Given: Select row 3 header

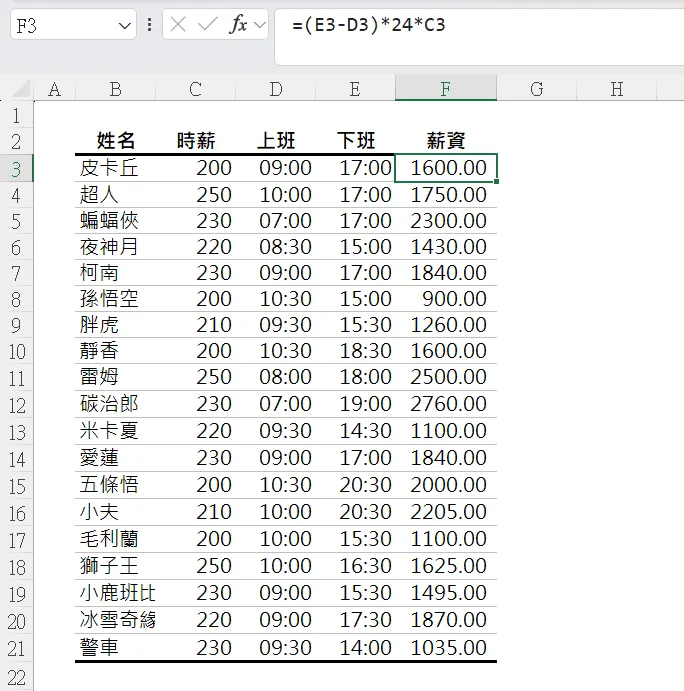Looking at the screenshot, I should coord(17,168).
